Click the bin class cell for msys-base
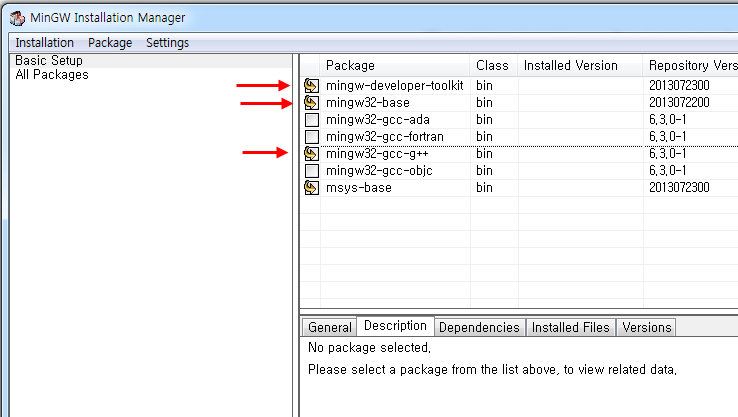This screenshot has width=738, height=417. pyautogui.click(x=484, y=187)
